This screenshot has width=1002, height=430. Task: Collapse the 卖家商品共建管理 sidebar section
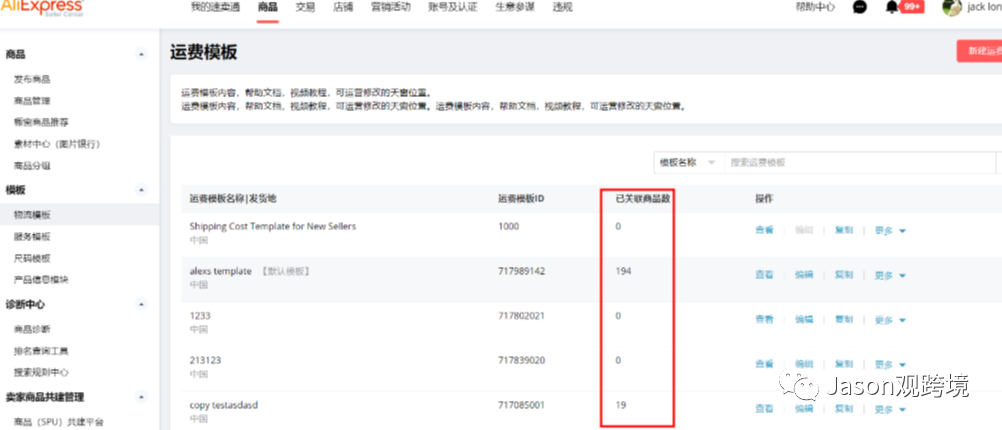tap(141, 397)
